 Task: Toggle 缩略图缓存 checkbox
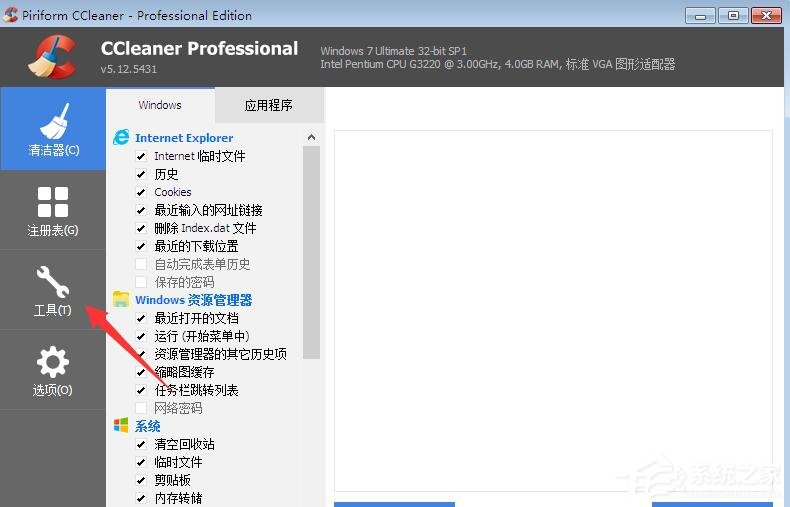click(x=141, y=372)
